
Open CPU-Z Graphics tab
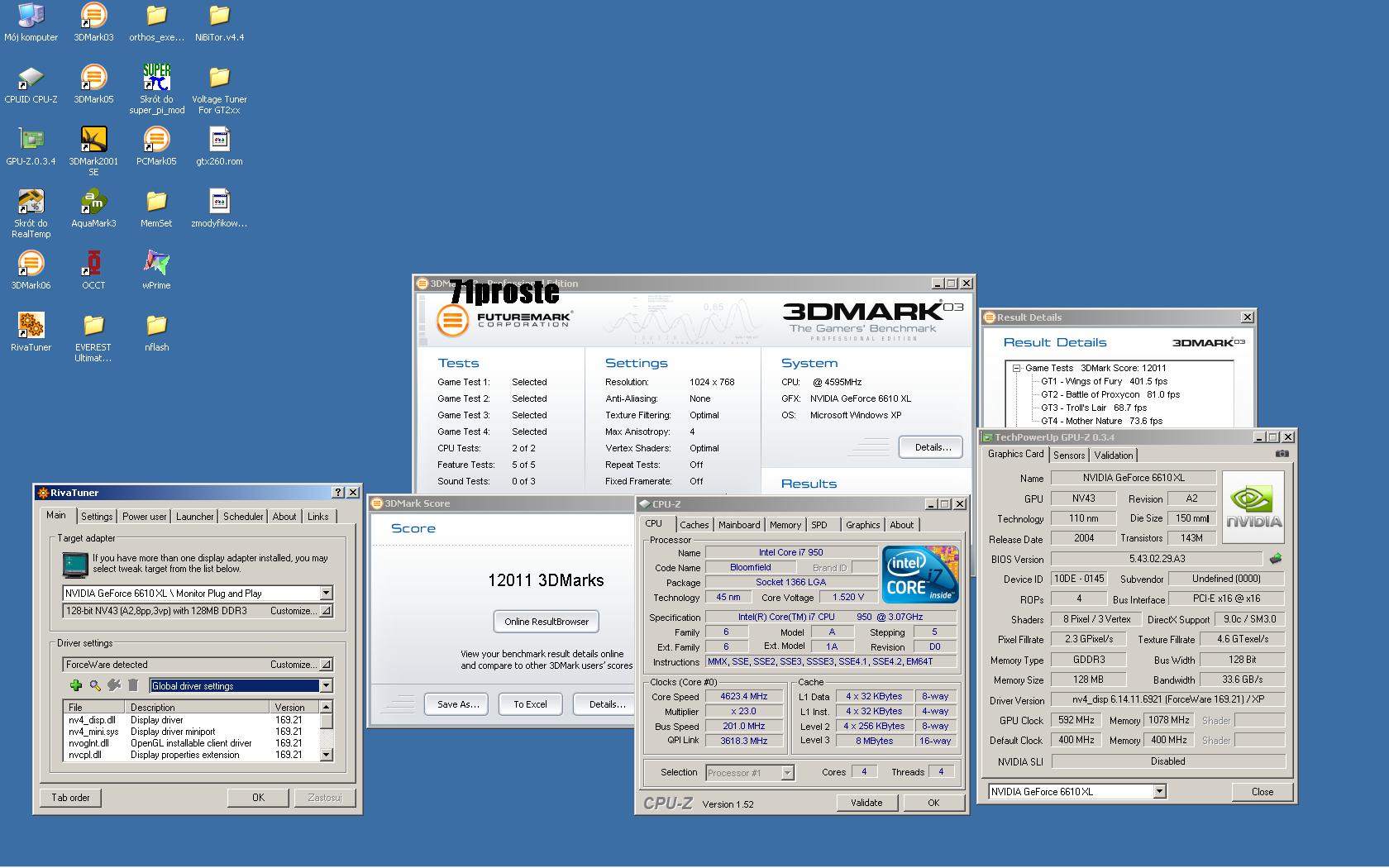click(862, 525)
